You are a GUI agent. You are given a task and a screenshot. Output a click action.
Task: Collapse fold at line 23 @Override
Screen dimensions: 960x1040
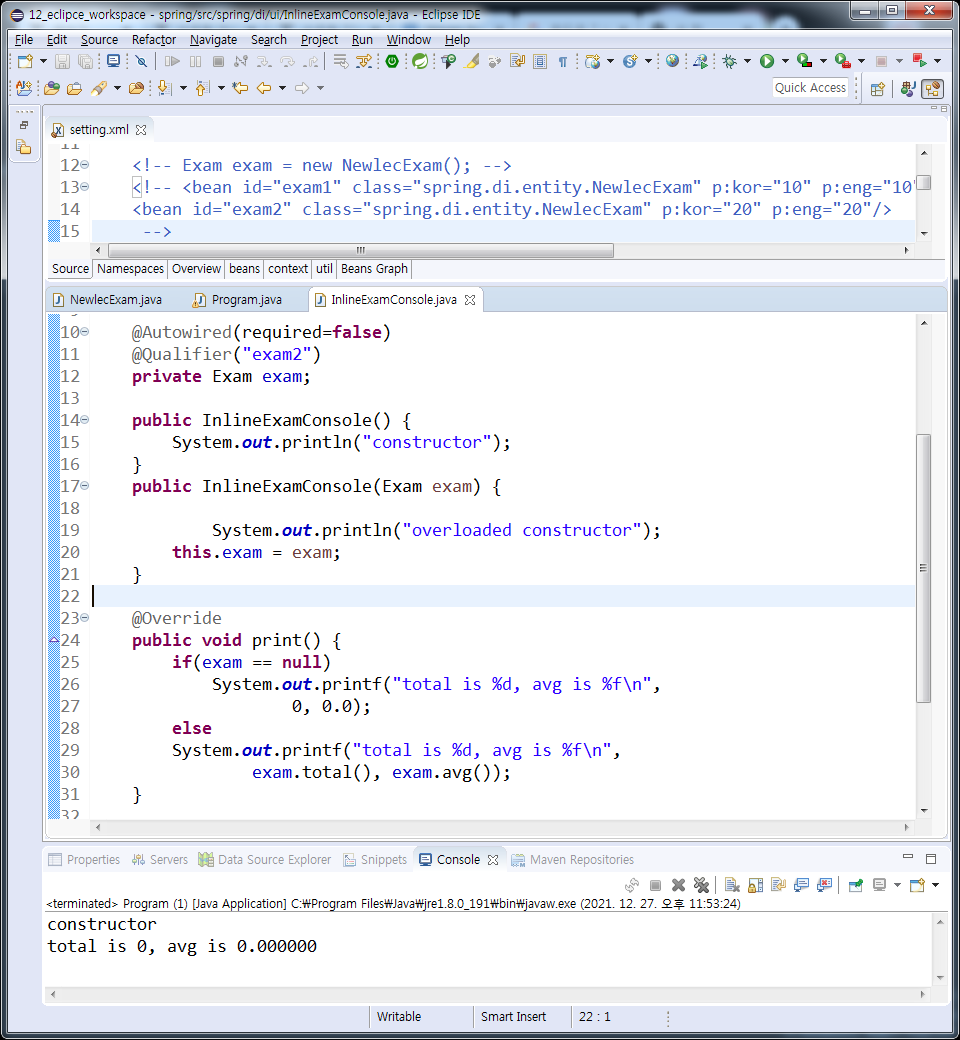(x=85, y=618)
